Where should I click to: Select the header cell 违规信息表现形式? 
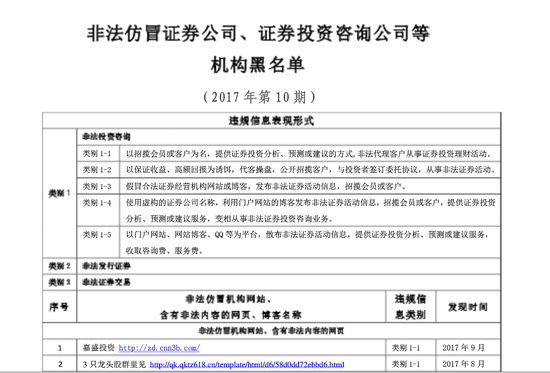coord(271,121)
